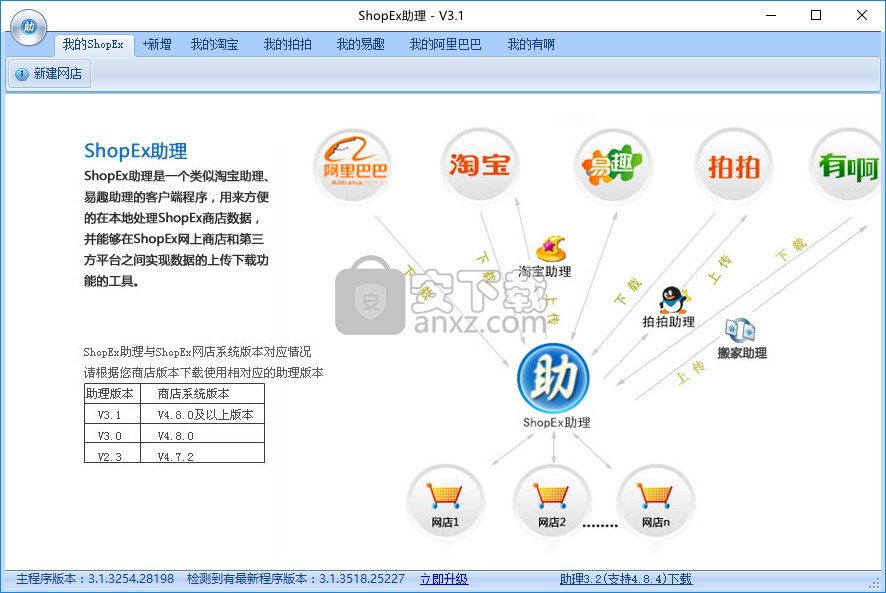Click the 立即升级 link

[444, 579]
